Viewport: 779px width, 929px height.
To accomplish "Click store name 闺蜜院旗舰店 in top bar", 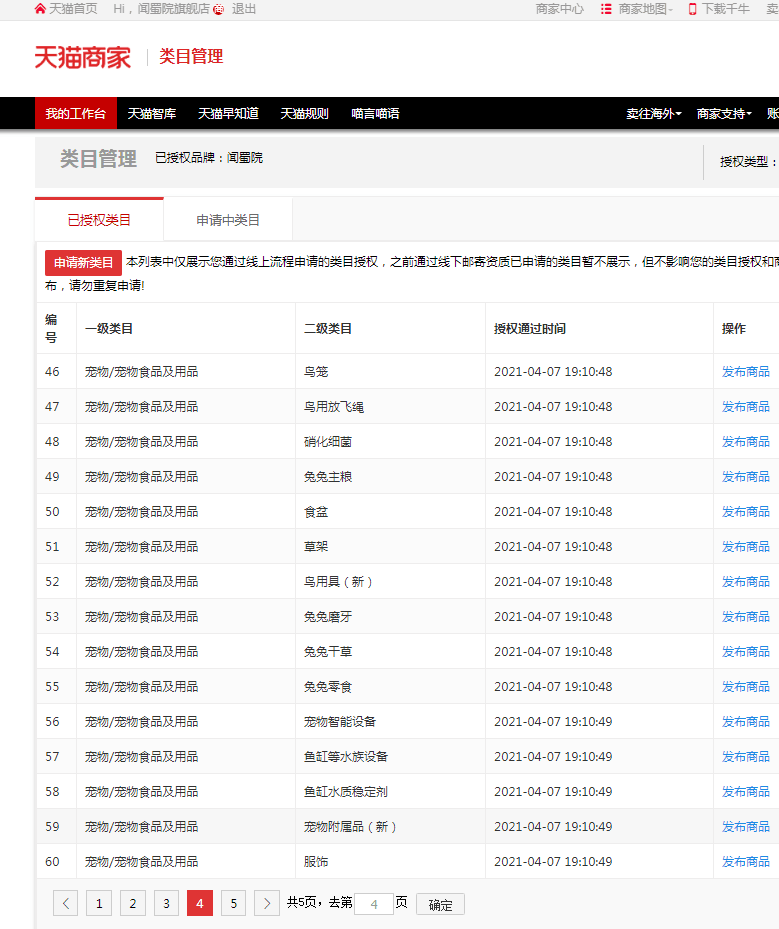I will click(x=174, y=9).
